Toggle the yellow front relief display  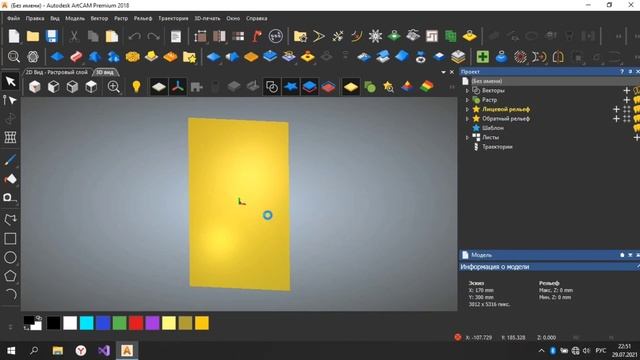coord(351,87)
